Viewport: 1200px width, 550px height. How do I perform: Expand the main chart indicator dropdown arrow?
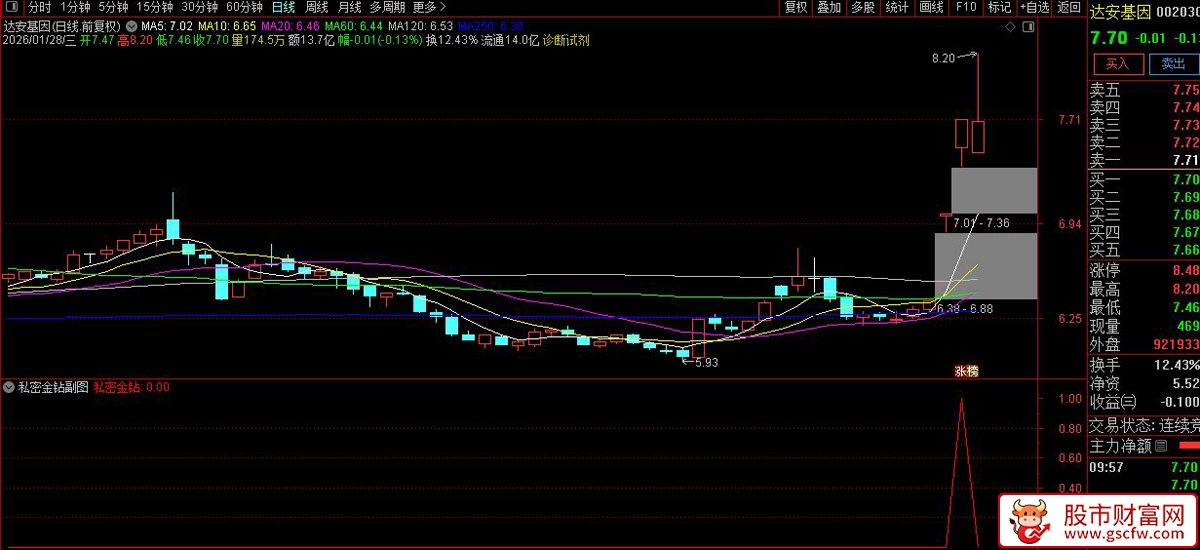131,25
